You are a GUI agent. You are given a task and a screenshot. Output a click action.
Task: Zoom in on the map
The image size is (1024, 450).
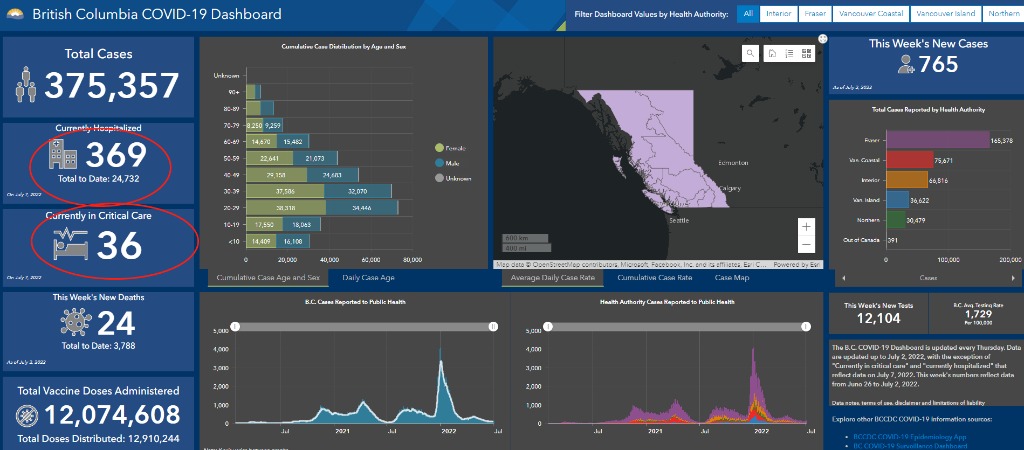pos(807,226)
